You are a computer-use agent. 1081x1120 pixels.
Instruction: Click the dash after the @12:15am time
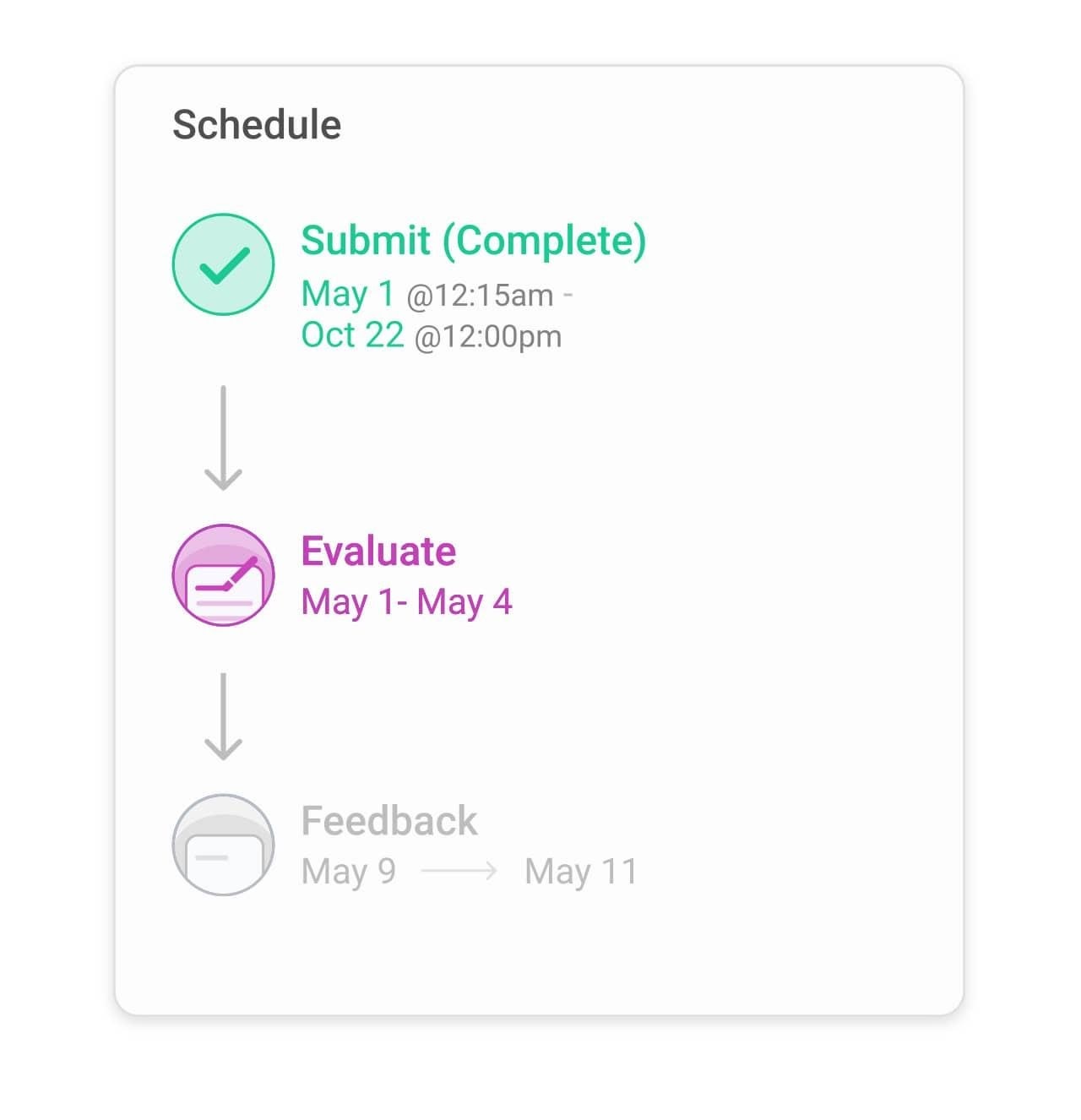[568, 295]
